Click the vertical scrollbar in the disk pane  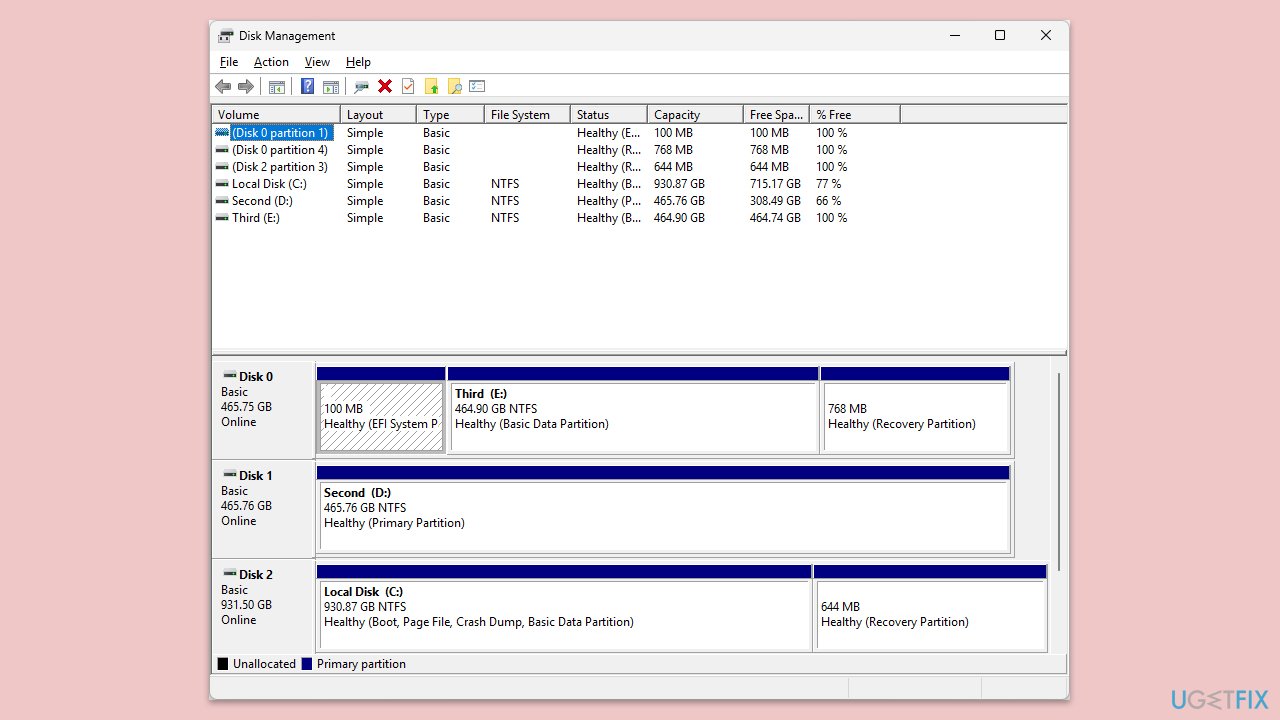pos(1059,470)
